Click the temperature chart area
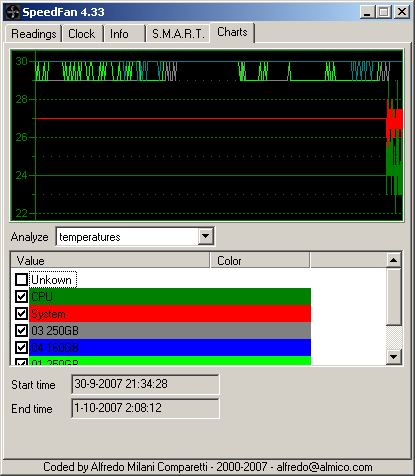The width and height of the screenshot is (415, 476). (x=207, y=135)
